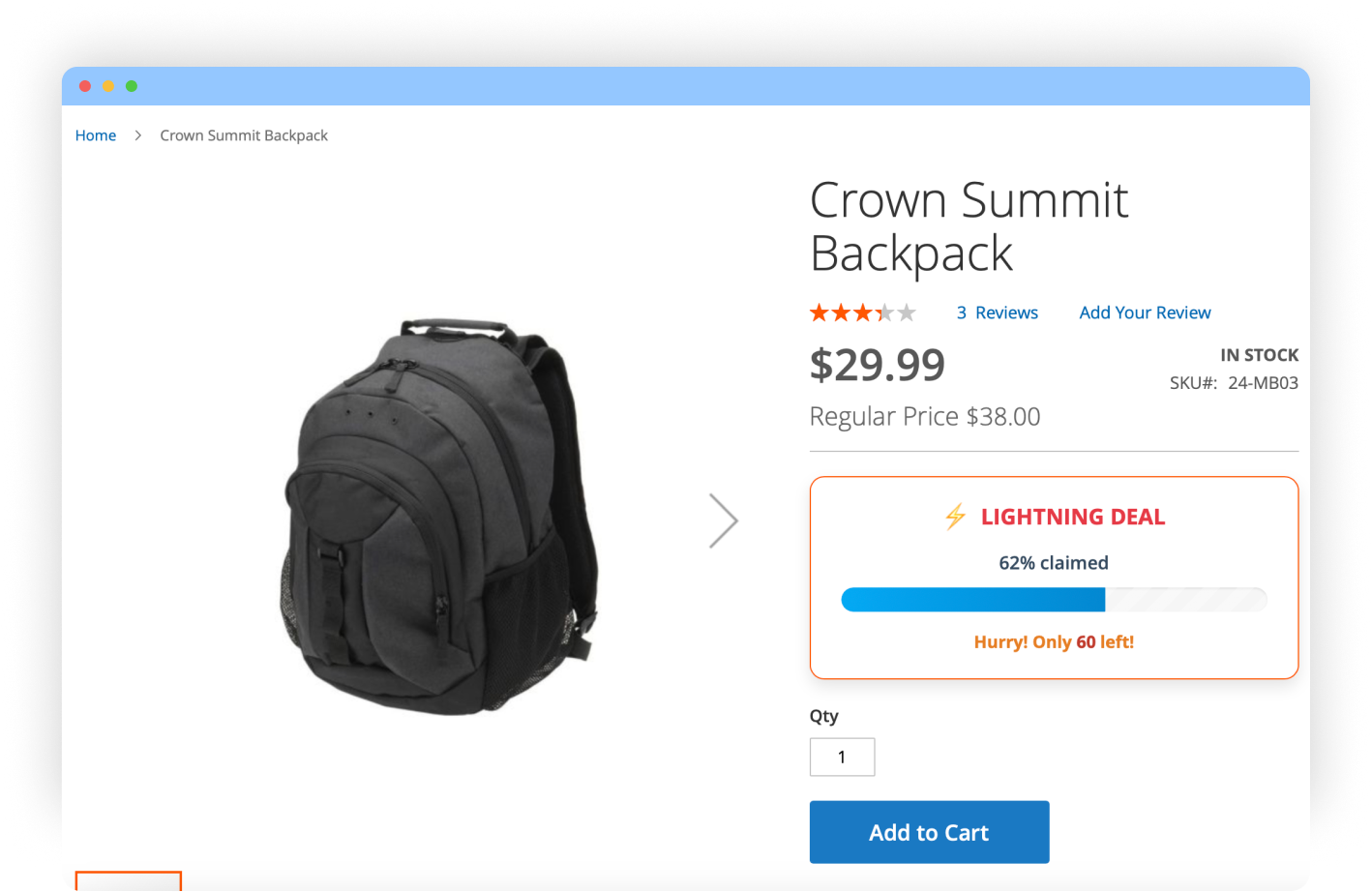Click the star rating icons

pos(862,312)
